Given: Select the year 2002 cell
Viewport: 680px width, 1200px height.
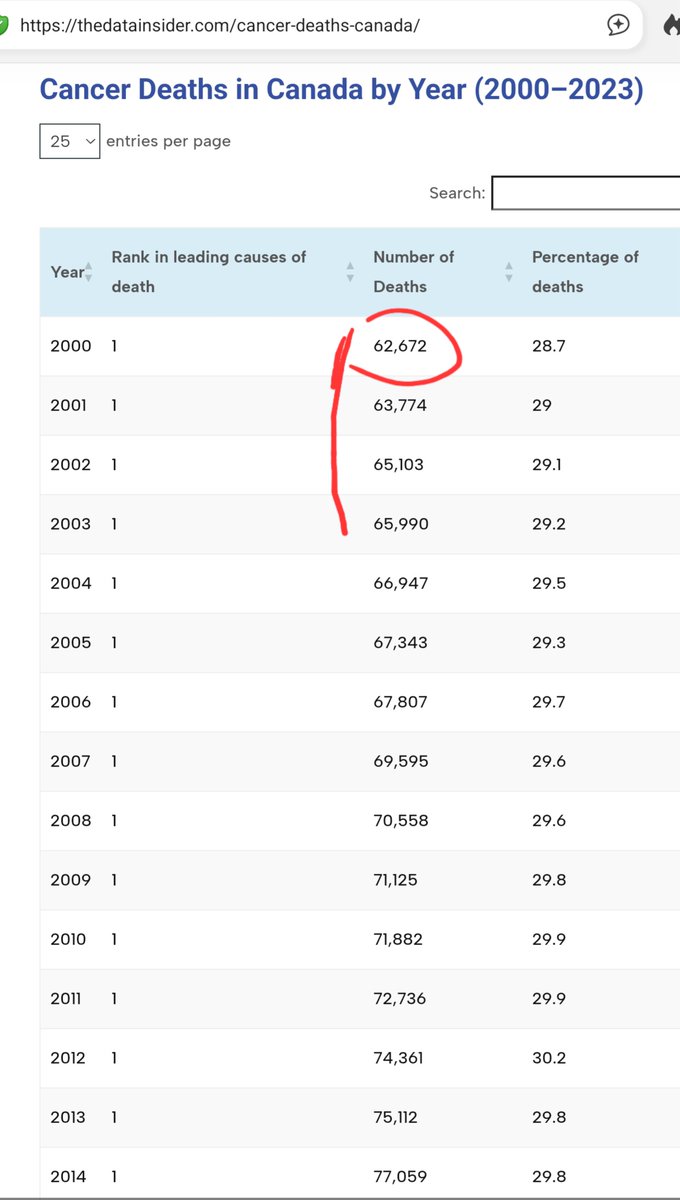Looking at the screenshot, I should coord(70,465).
